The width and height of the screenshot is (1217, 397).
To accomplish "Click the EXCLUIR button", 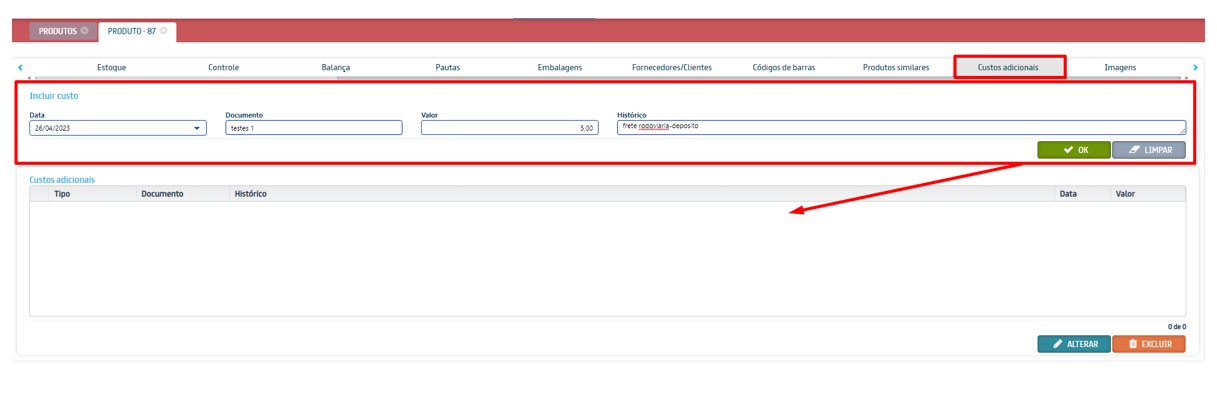I will (1149, 344).
